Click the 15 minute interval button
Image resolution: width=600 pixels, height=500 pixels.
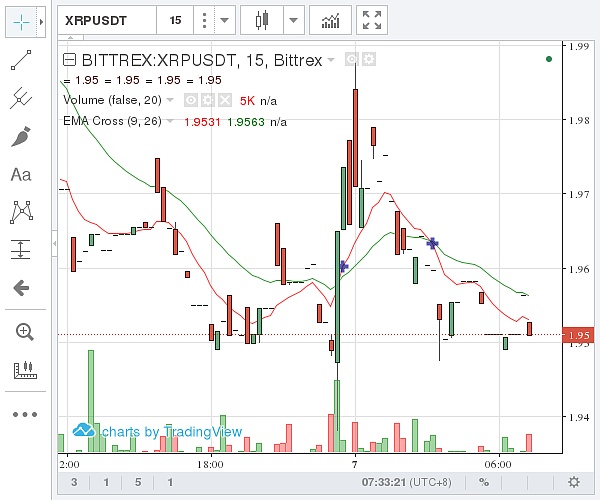[x=175, y=20]
